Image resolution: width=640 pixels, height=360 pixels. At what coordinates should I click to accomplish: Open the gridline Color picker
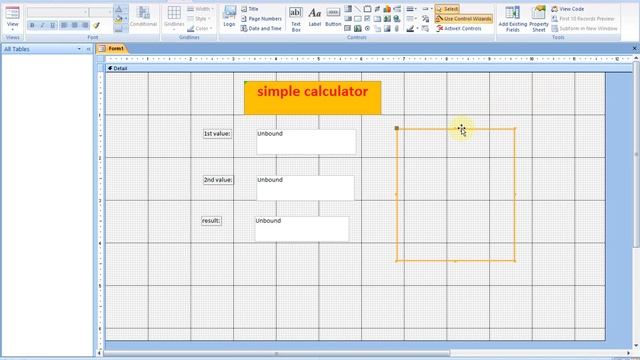click(x=199, y=29)
